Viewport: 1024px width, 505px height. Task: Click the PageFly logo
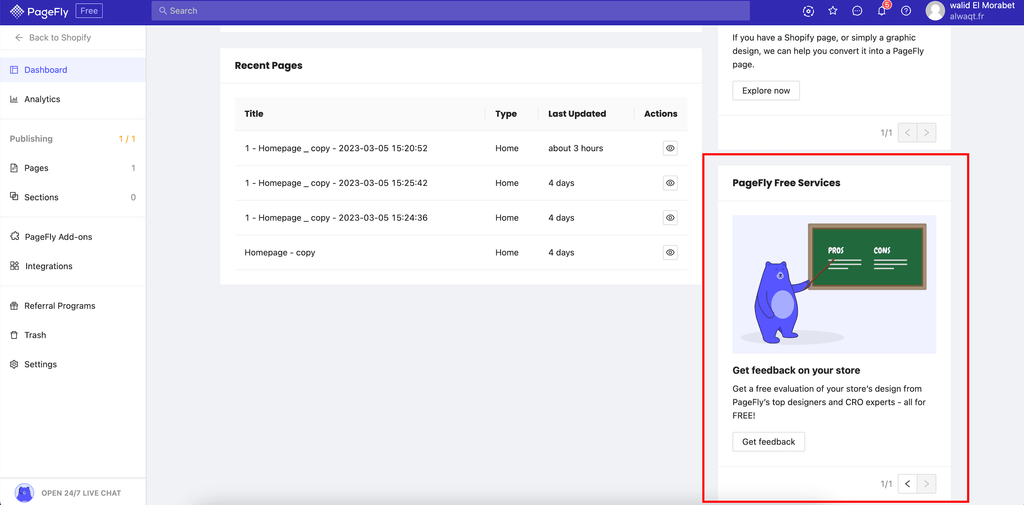click(40, 11)
